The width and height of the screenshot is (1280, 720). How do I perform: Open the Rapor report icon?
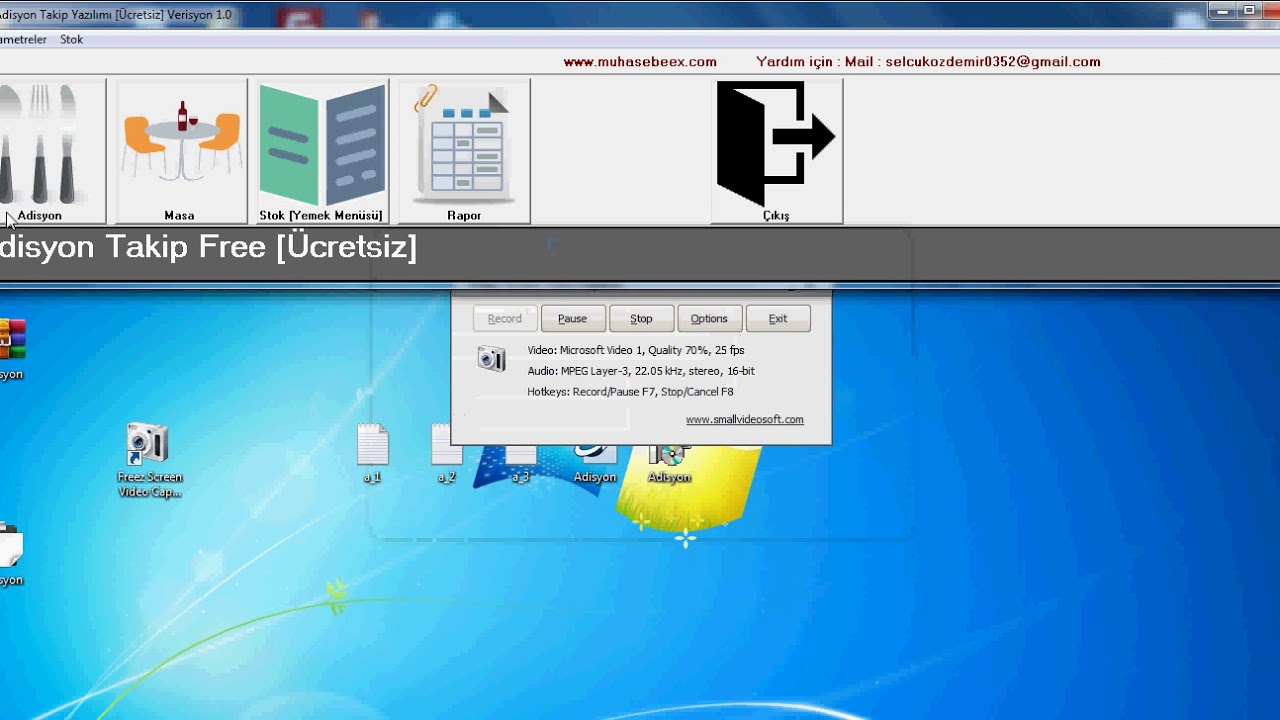pyautogui.click(x=464, y=151)
